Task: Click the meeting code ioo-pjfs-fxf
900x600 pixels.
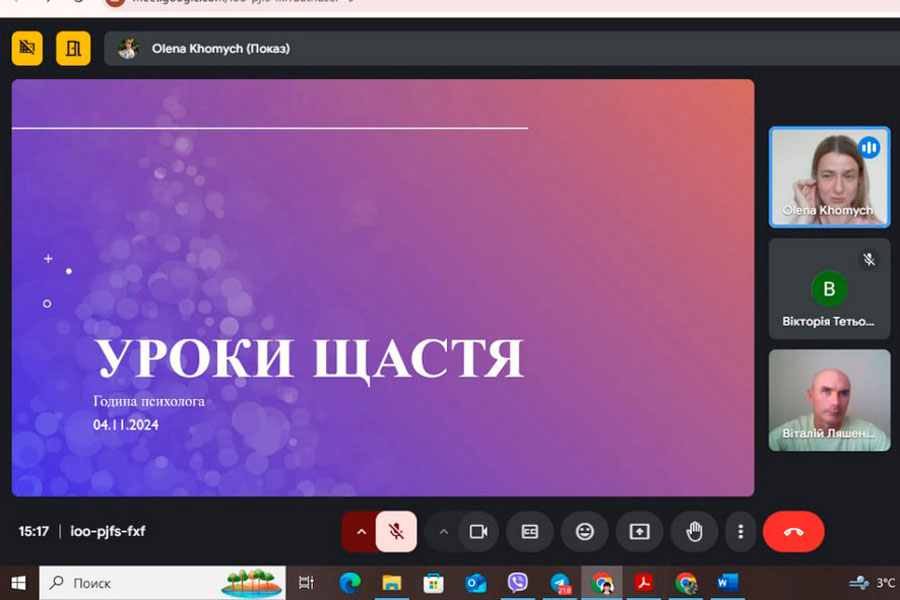Action: click(x=108, y=531)
